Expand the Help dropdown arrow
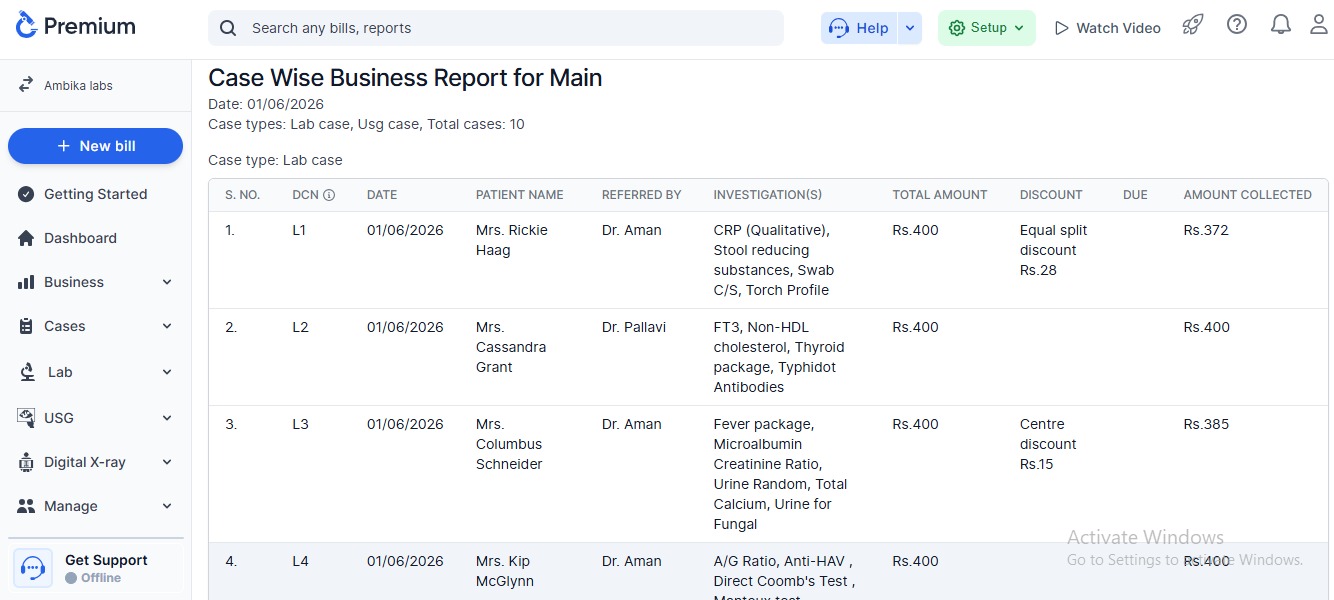This screenshot has height=600, width=1334. tap(910, 28)
